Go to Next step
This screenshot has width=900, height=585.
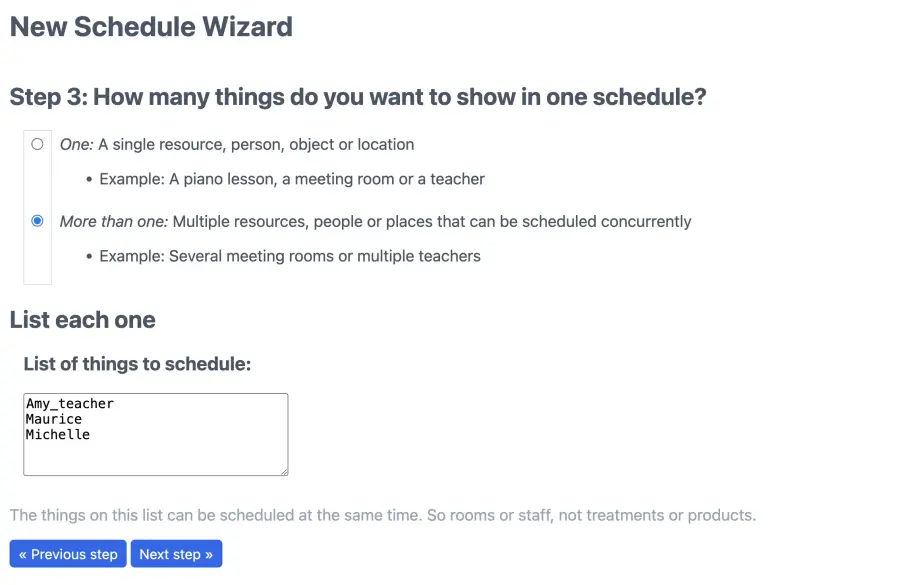coord(176,554)
